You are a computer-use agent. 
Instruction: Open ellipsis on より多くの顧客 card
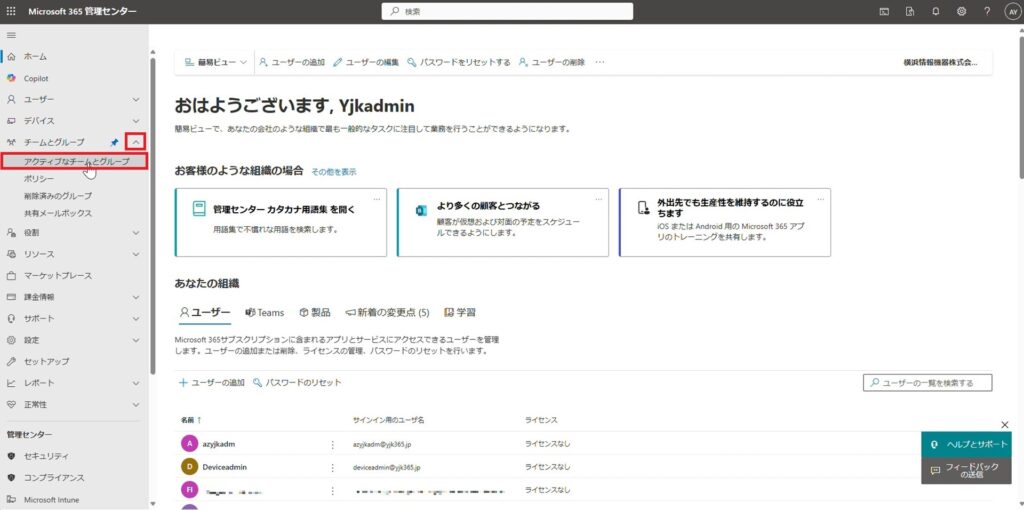click(x=599, y=199)
